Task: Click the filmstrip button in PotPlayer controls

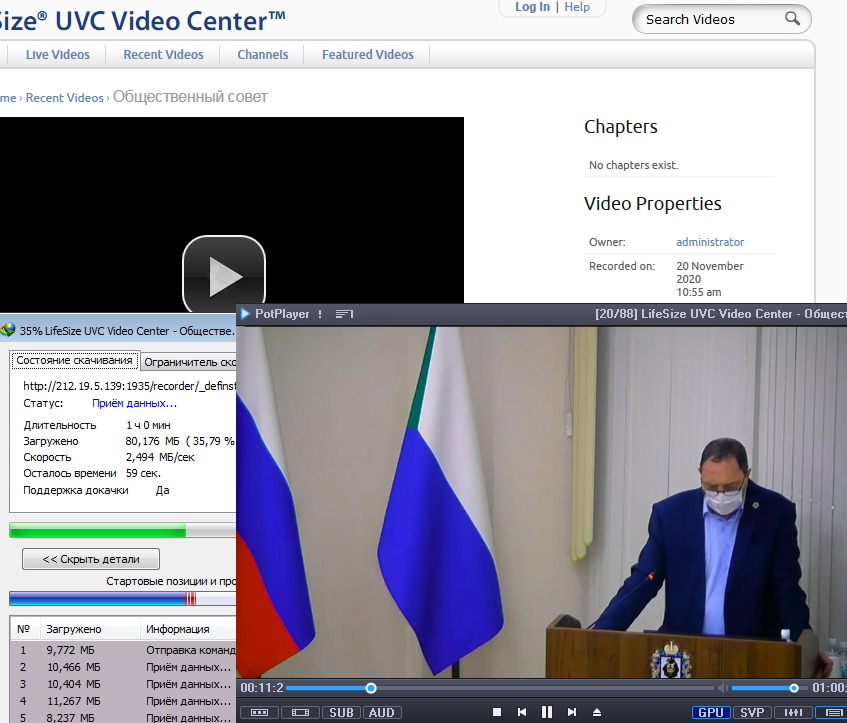Action: coord(300,713)
